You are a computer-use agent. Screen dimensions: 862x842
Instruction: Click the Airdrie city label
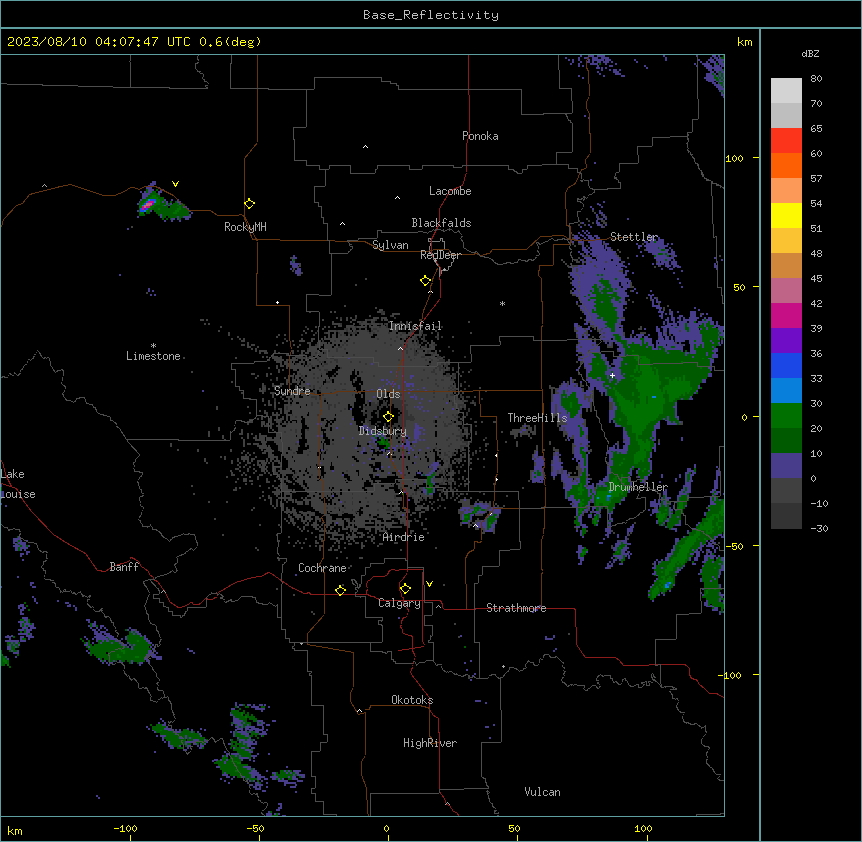(x=404, y=537)
